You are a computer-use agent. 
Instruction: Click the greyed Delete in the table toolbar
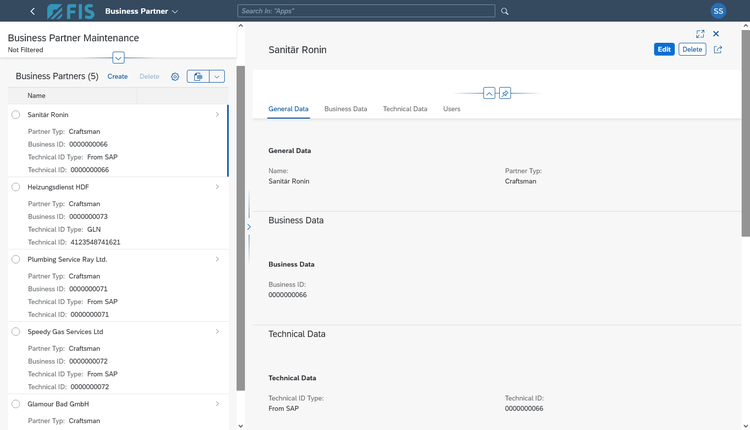tap(149, 77)
